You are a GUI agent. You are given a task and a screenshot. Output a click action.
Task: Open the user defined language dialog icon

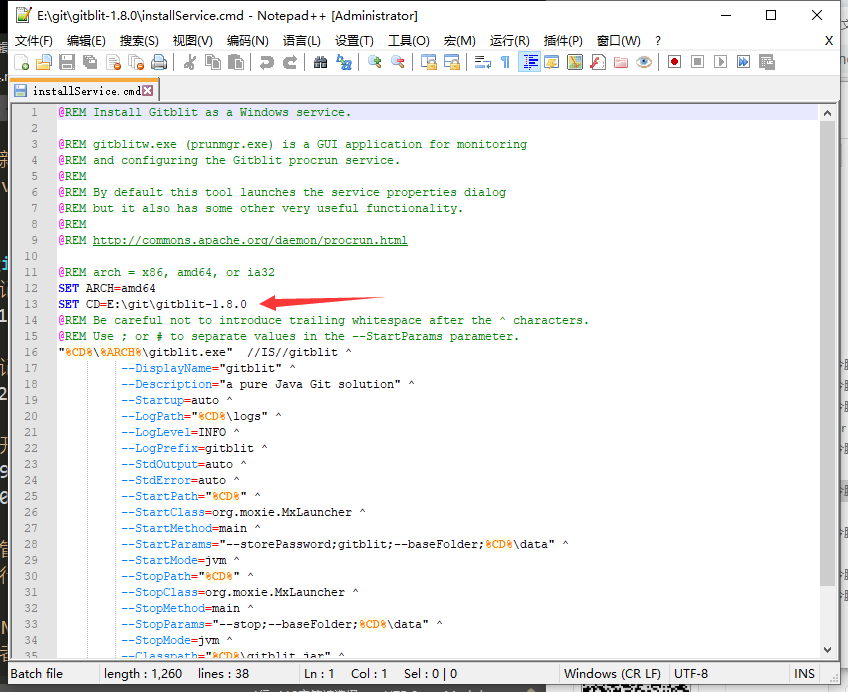point(552,62)
